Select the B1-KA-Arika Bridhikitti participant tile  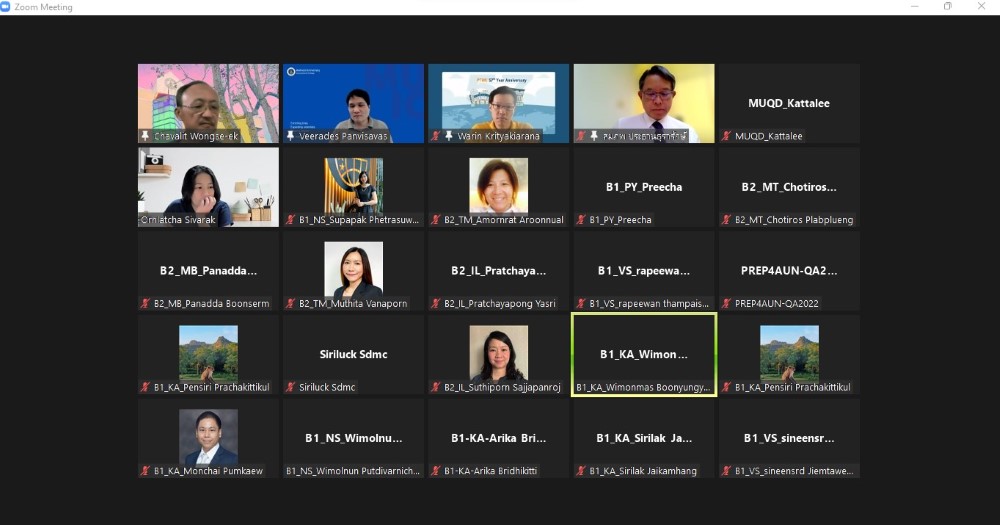pos(498,438)
